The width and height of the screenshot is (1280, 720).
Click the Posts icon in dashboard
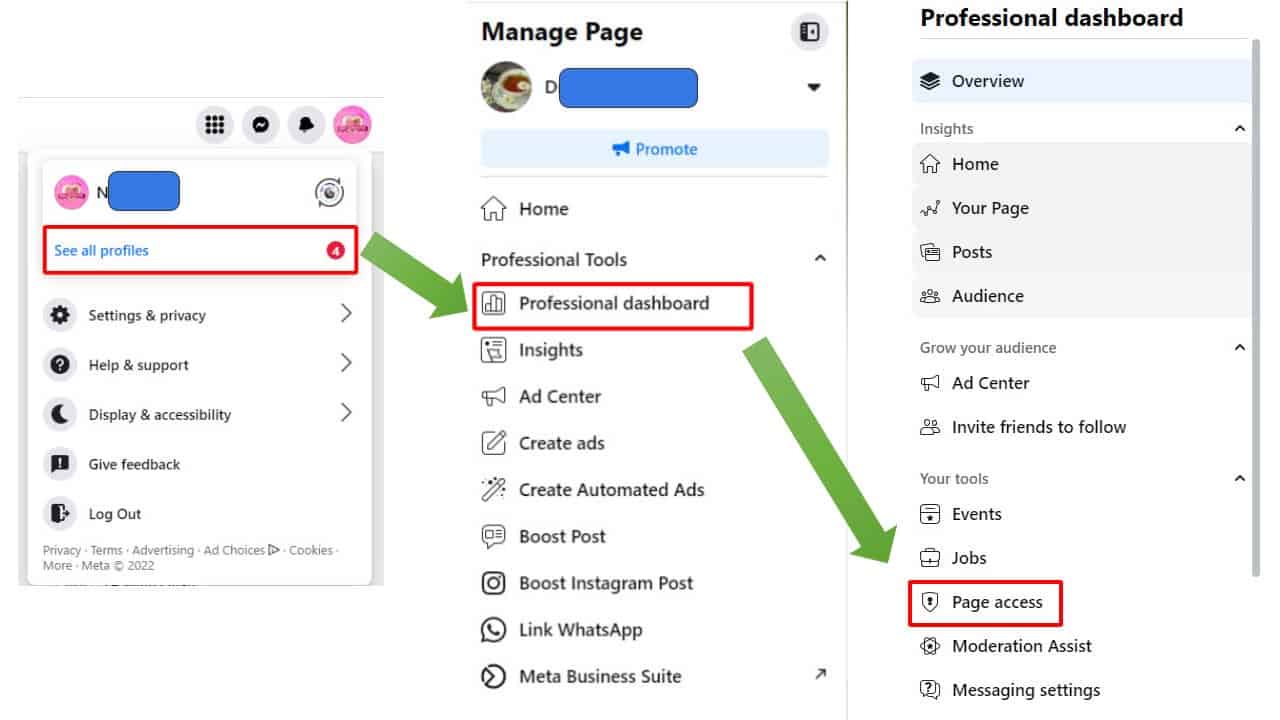click(930, 252)
